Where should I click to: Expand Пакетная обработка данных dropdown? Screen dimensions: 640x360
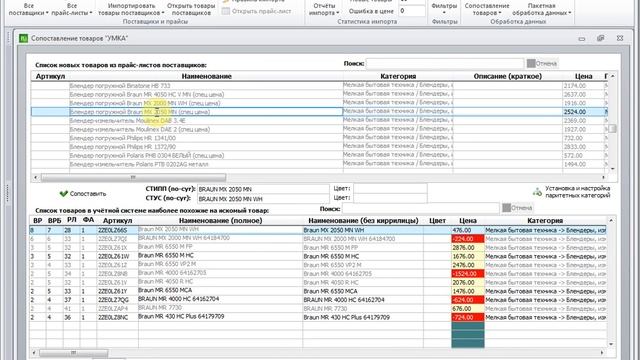542,9
